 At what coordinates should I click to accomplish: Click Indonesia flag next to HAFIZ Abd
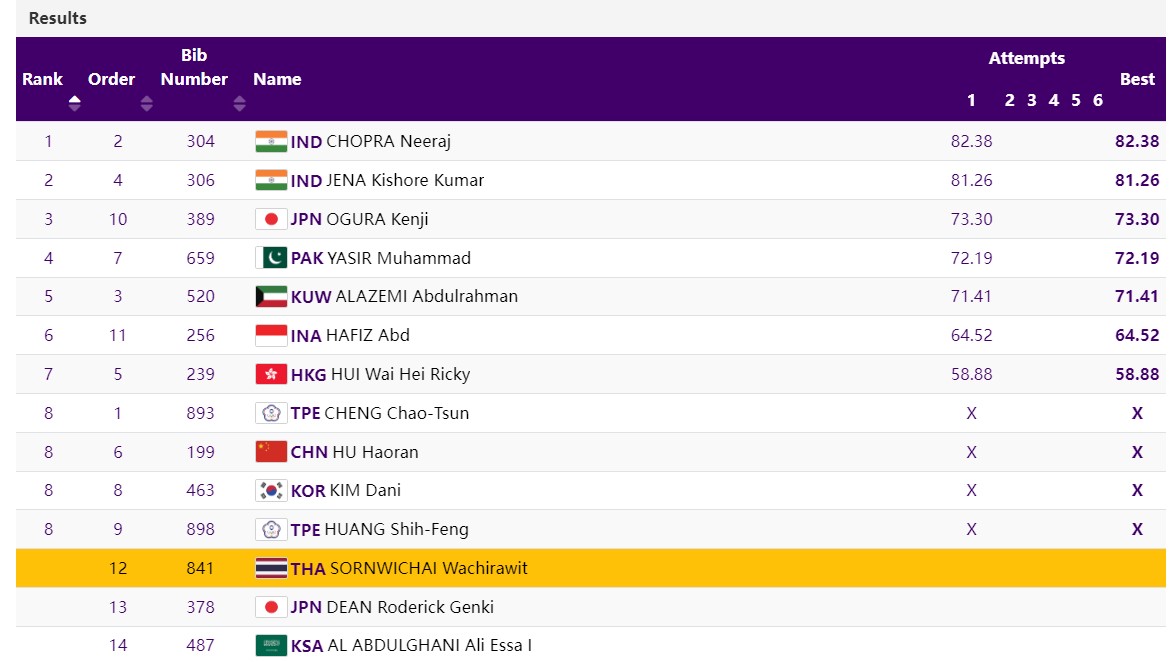270,335
